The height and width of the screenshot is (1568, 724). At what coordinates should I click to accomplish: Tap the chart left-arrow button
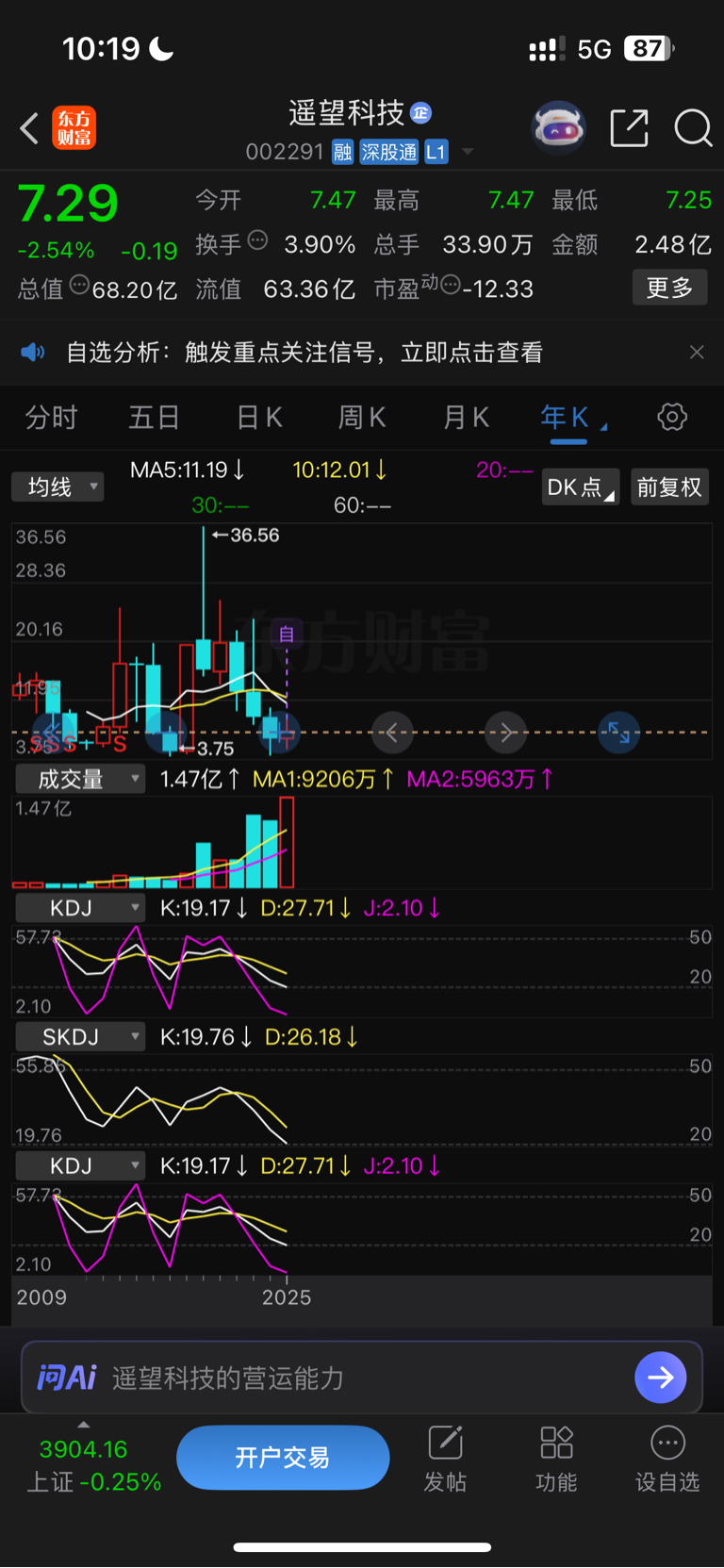coord(392,732)
